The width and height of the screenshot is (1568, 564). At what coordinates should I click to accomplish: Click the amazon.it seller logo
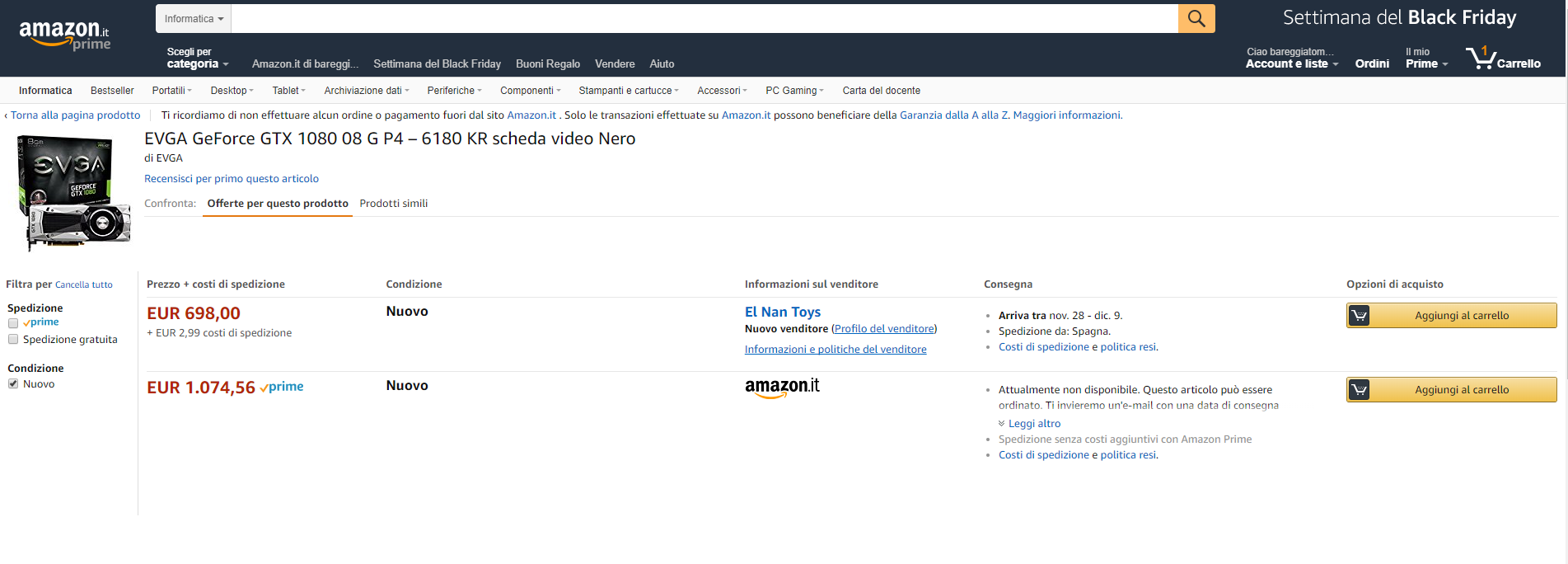point(782,387)
